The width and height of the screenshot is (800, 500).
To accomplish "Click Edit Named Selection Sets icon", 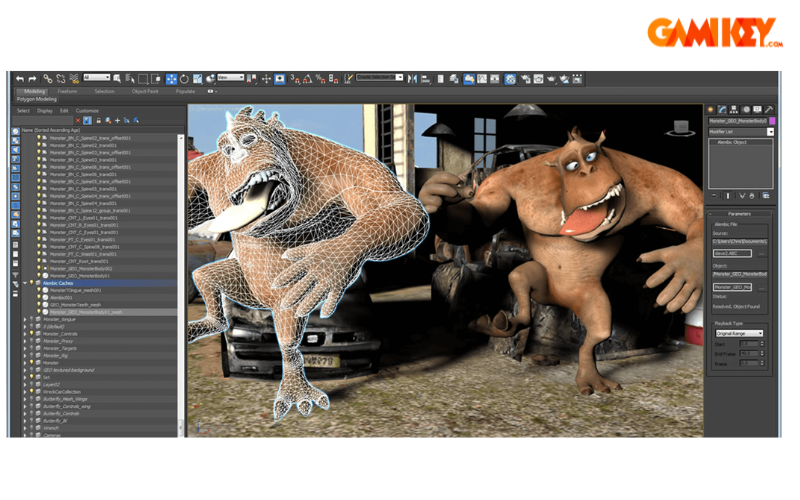I will tap(348, 79).
